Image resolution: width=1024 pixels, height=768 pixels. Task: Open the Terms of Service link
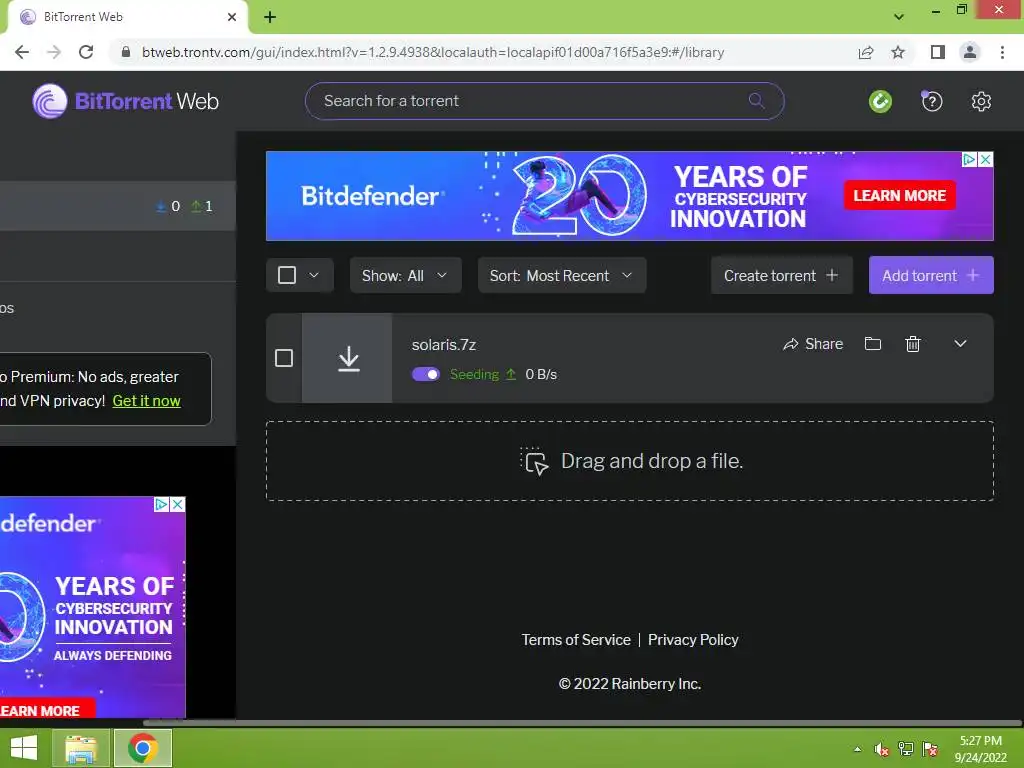[576, 640]
